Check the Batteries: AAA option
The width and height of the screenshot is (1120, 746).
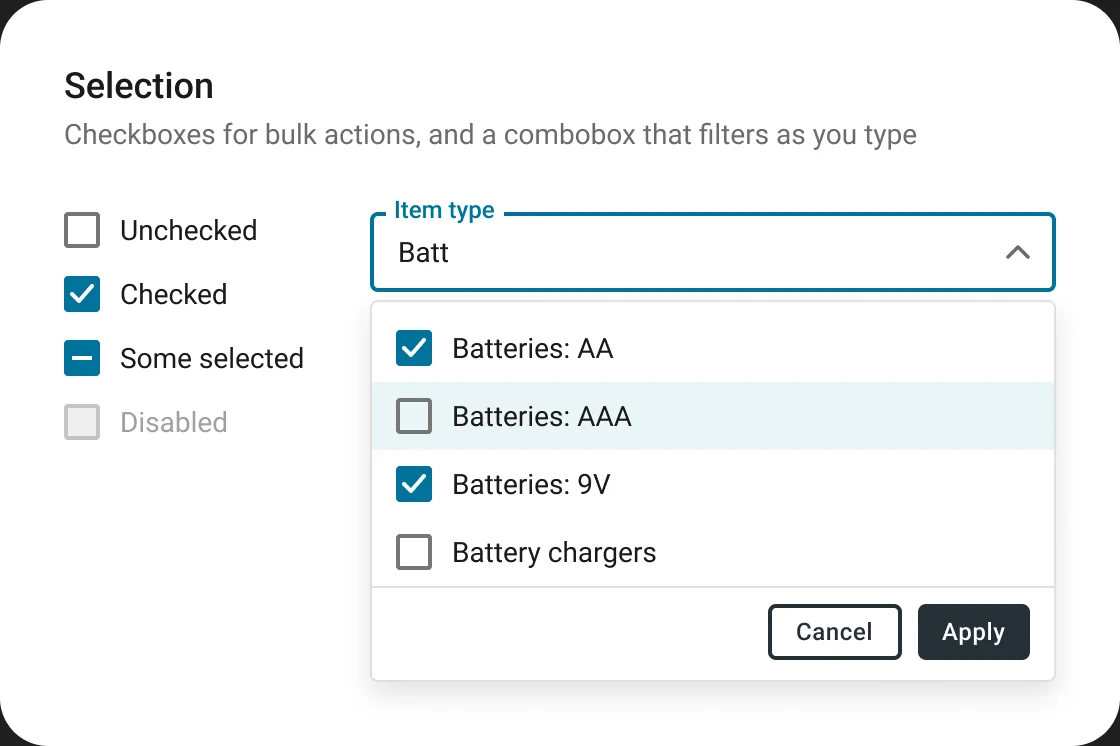pos(414,416)
